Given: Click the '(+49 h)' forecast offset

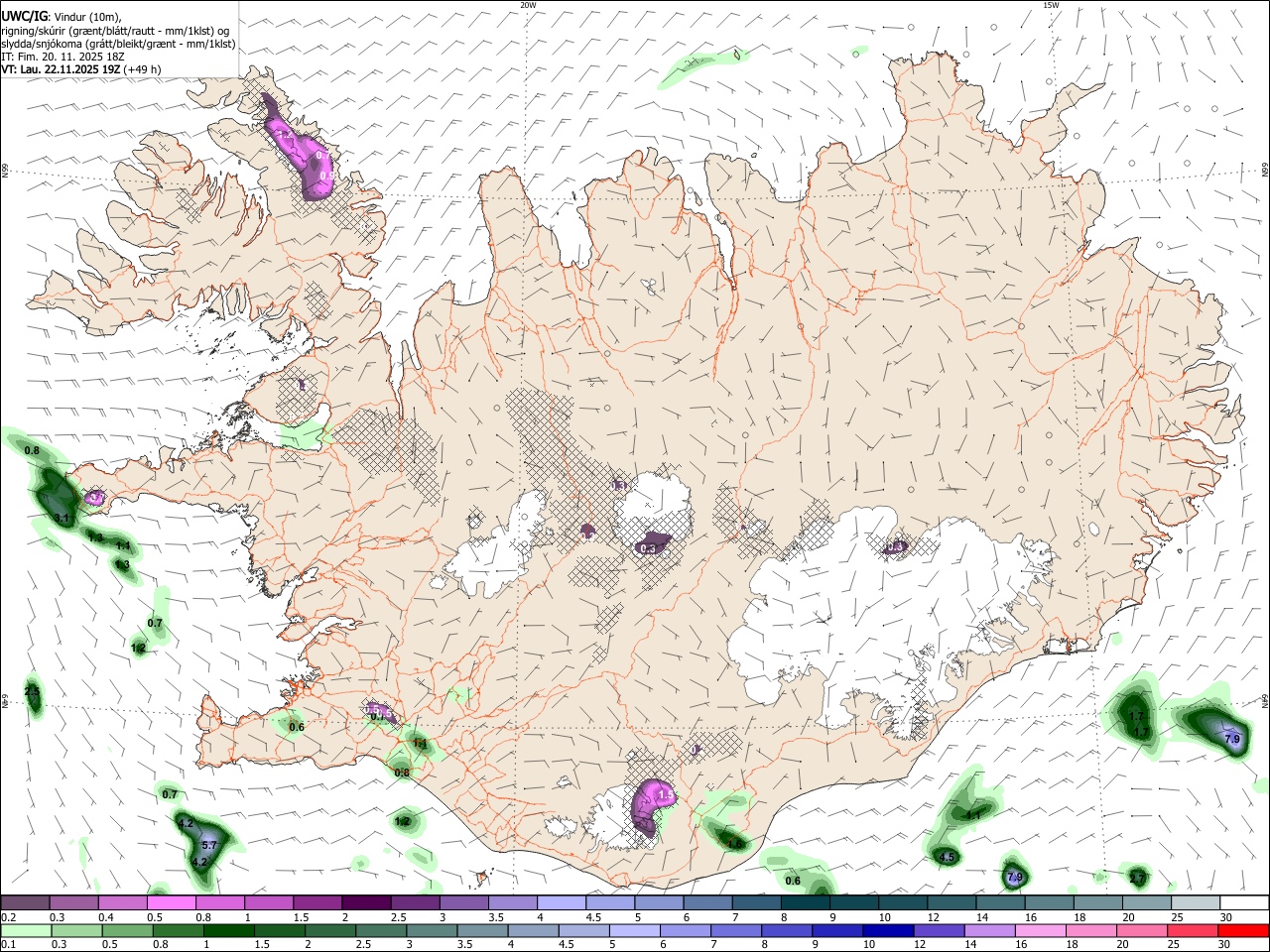Looking at the screenshot, I should click(x=143, y=69).
